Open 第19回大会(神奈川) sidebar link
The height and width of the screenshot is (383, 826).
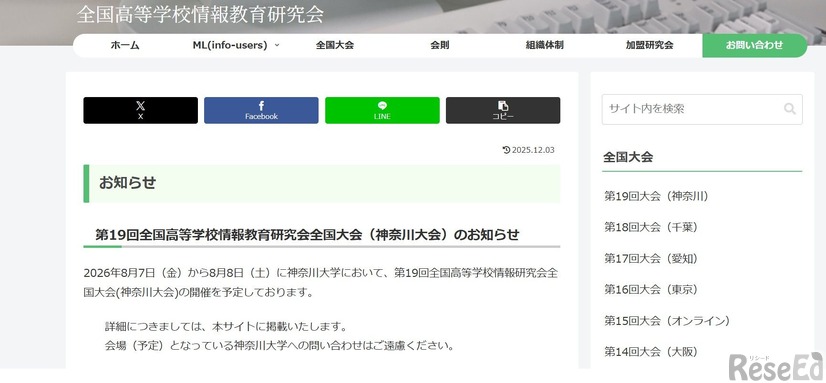pyautogui.click(x=656, y=197)
